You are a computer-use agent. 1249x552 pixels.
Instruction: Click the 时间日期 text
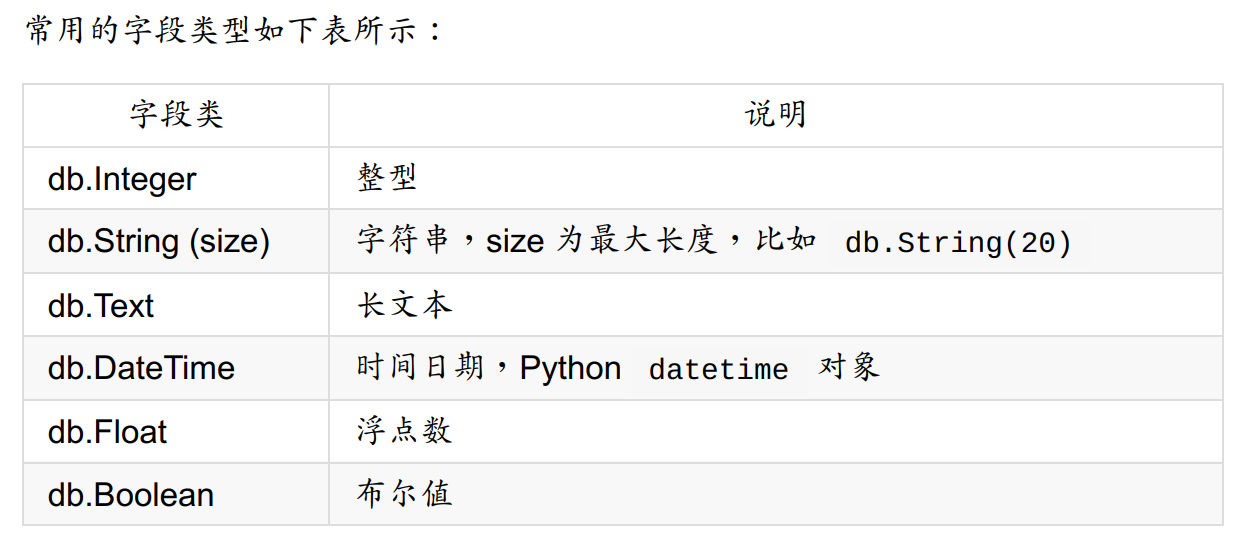pos(420,368)
